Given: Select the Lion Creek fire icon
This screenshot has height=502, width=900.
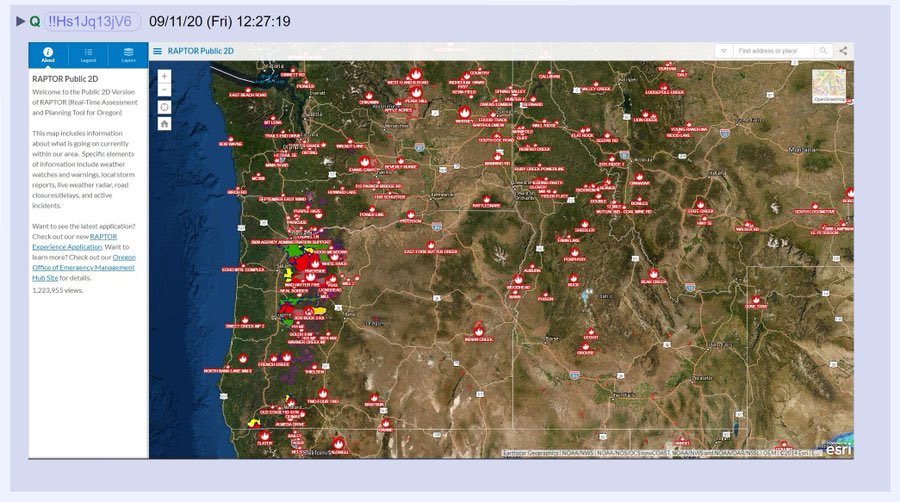Looking at the screenshot, I should (x=645, y=114).
